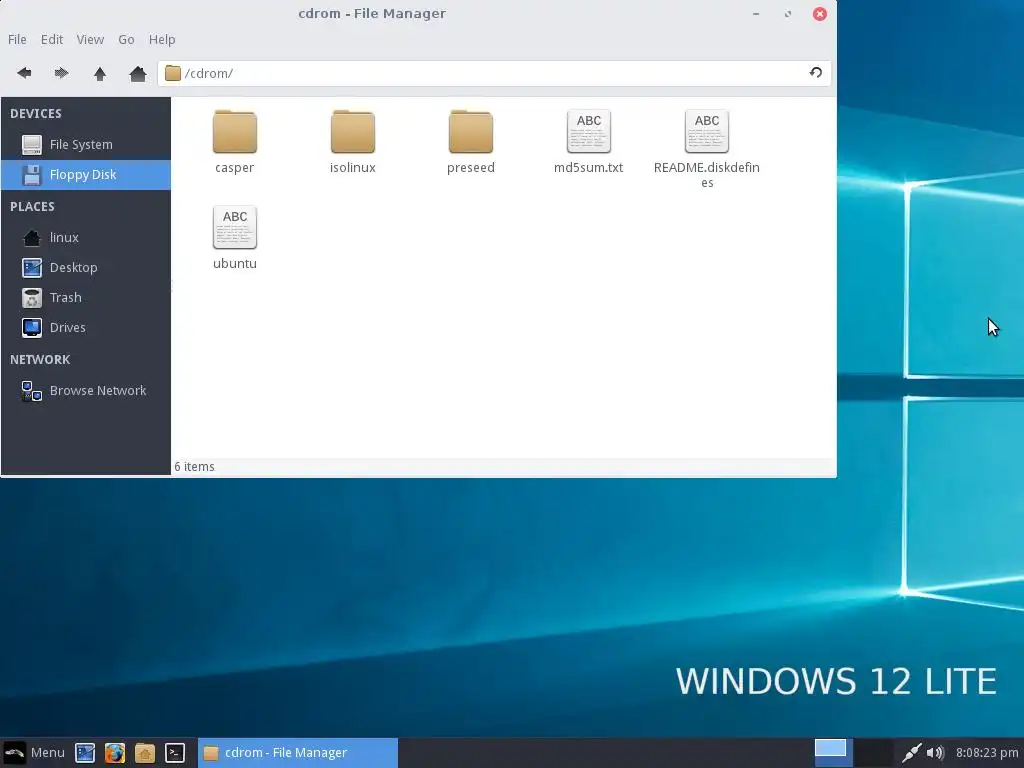Open parent folder with up arrow
This screenshot has height=768, width=1024.
click(100, 73)
